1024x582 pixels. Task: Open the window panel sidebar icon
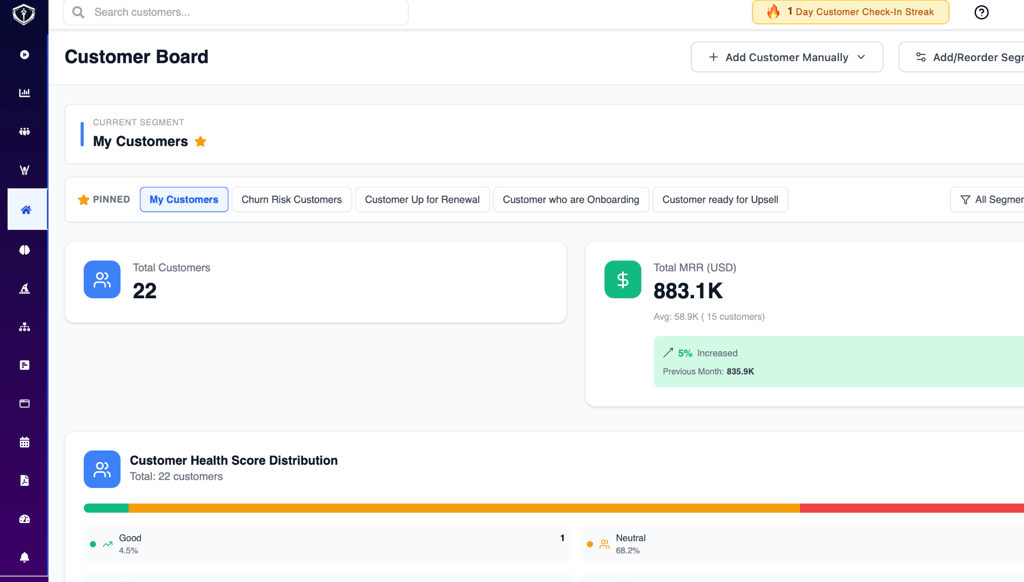[24, 404]
